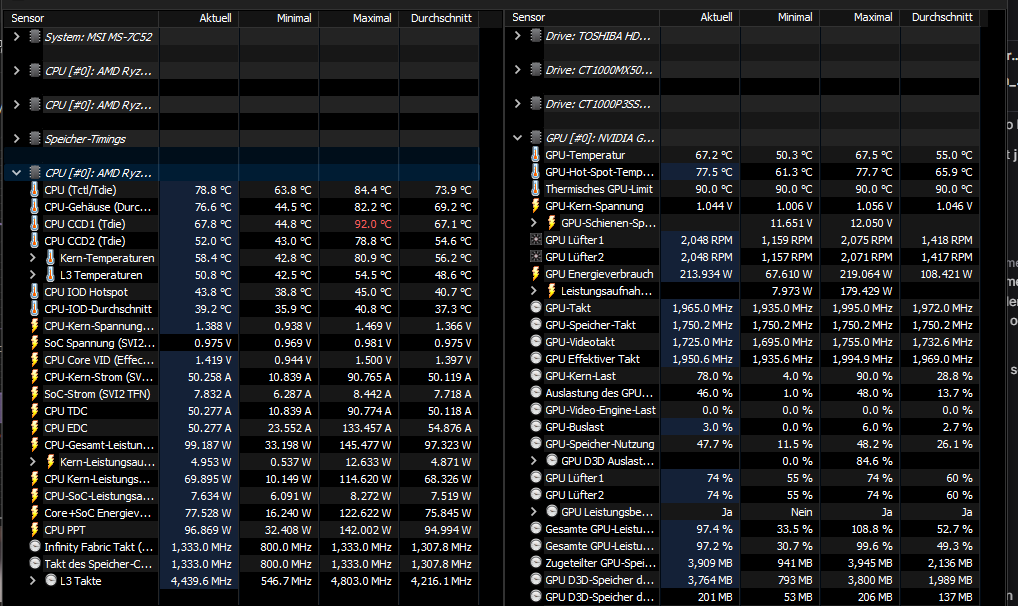This screenshot has height=606, width=1018.
Task: Select the SoC-Strom (SVI2 TFN) row
Action: (x=242, y=394)
